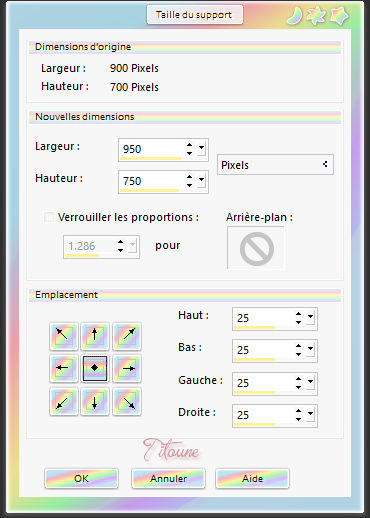Select right-center placement arrow

point(127,368)
